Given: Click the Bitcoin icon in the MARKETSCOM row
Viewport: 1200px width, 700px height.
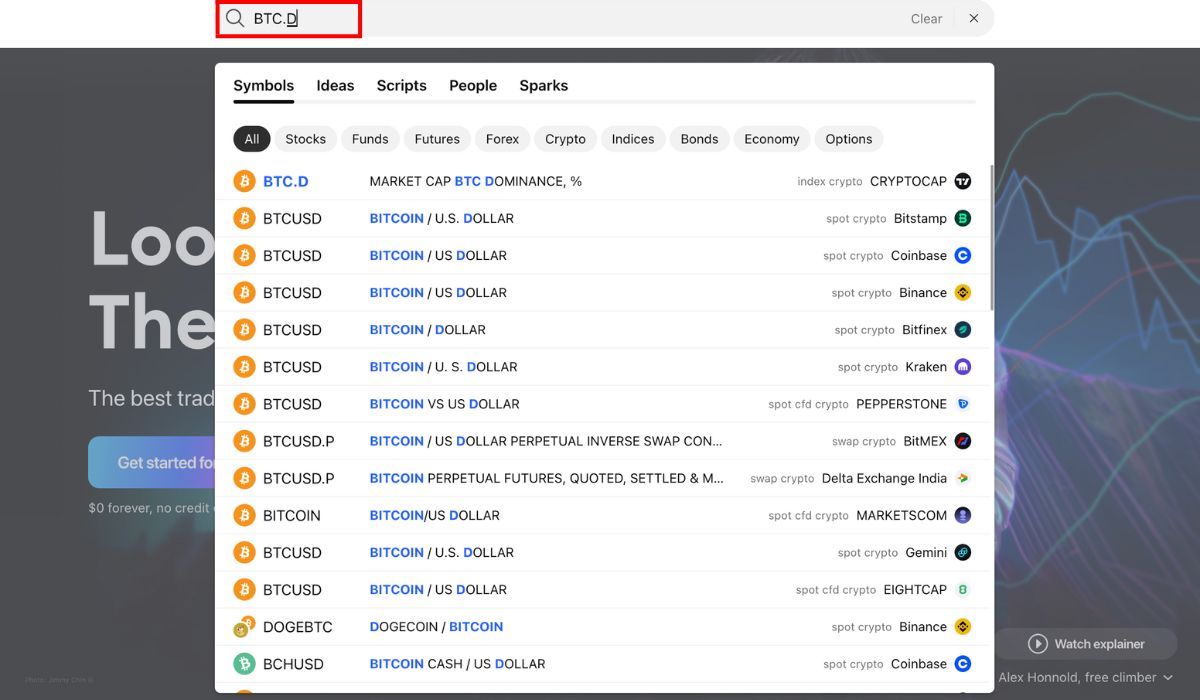Looking at the screenshot, I should pyautogui.click(x=244, y=515).
